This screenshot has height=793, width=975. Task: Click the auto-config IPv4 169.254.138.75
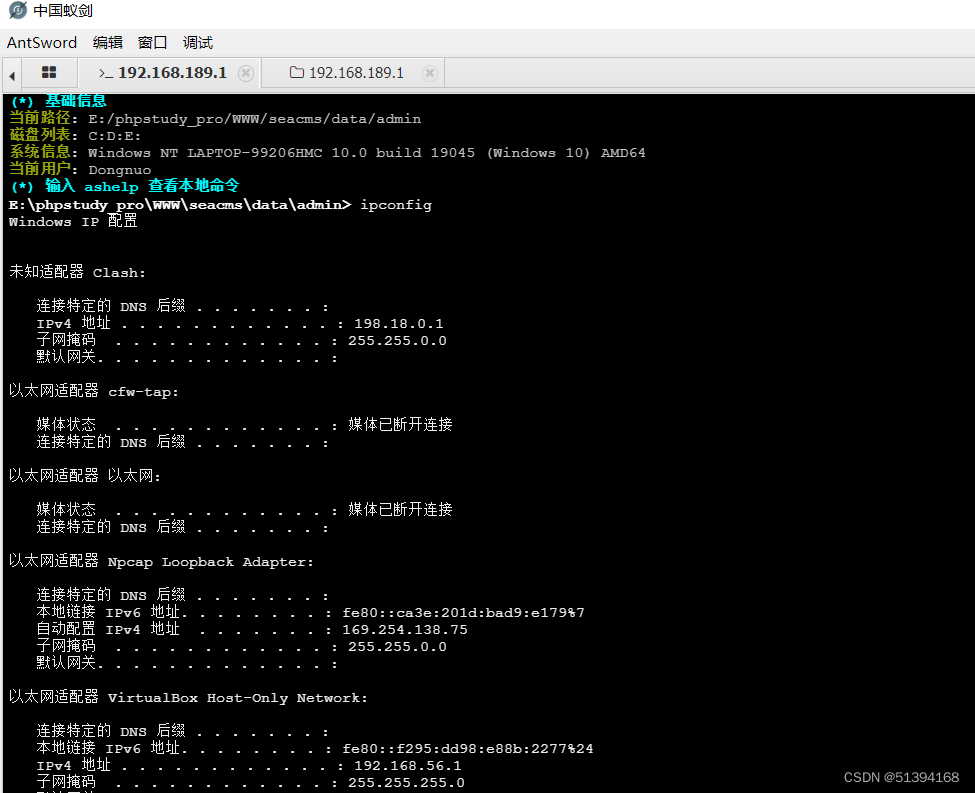tap(405, 629)
